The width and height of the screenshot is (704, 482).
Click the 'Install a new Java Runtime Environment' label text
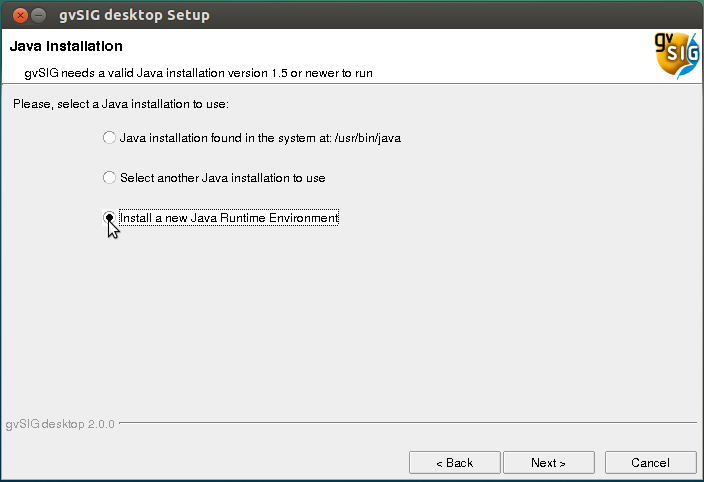[229, 218]
